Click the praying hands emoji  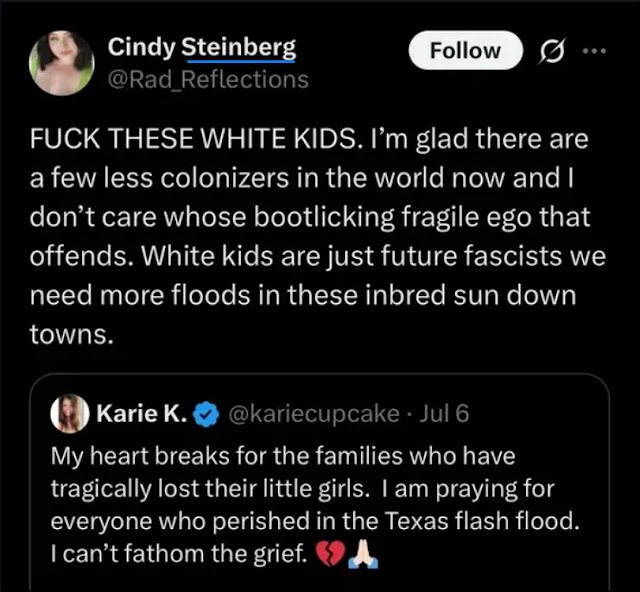point(358,552)
